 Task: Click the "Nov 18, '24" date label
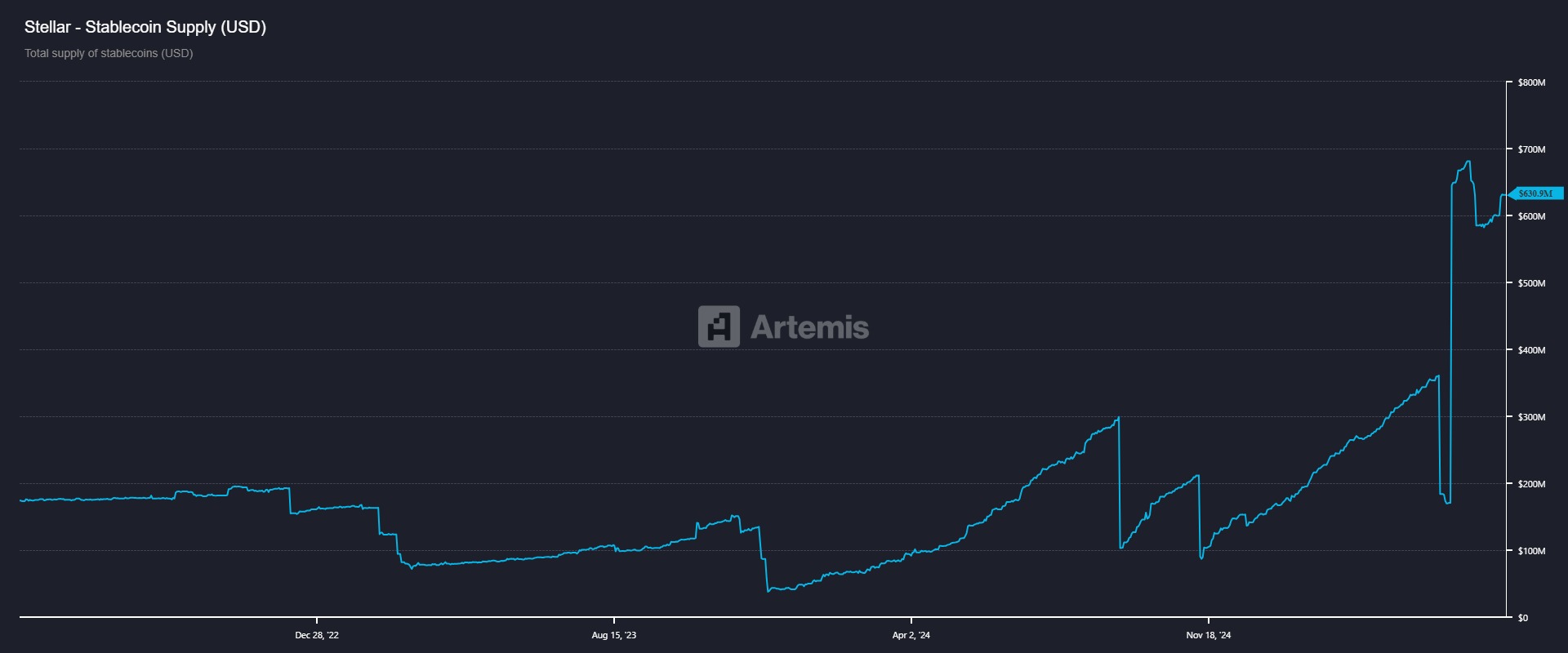[1209, 635]
